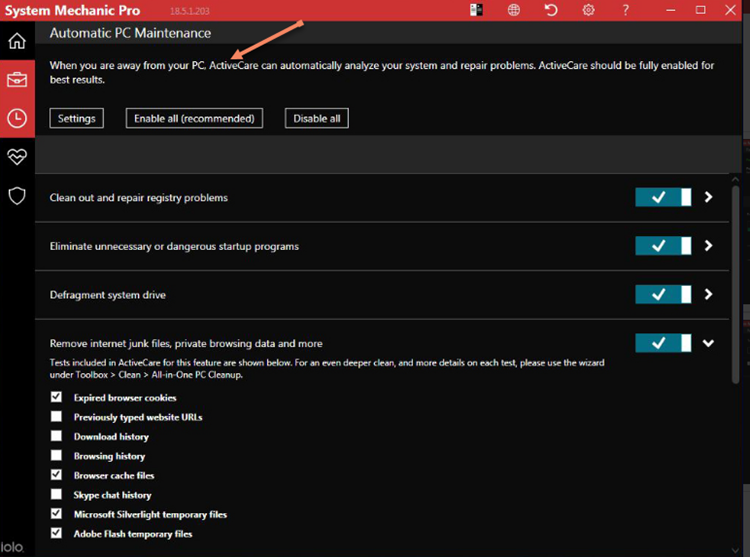
Task: Toggle Eliminate unnecessary startup programs switch
Action: [663, 246]
